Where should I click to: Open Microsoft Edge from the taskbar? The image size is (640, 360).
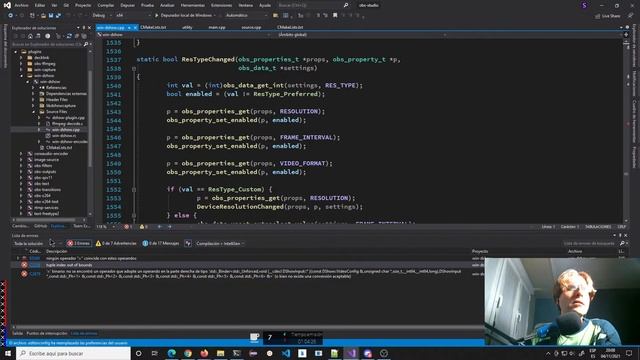171,353
